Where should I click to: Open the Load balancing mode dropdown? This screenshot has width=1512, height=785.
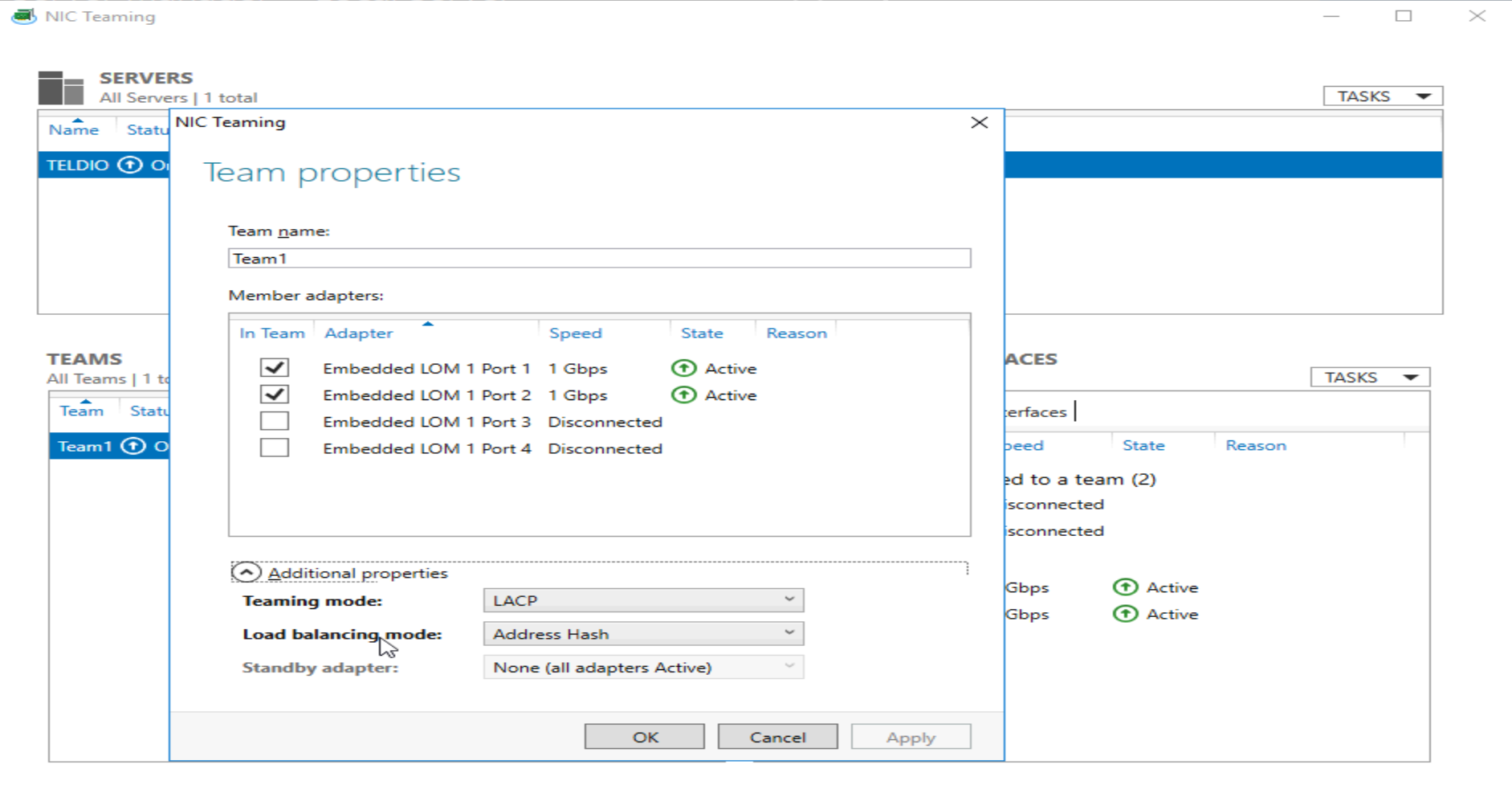[x=642, y=633]
